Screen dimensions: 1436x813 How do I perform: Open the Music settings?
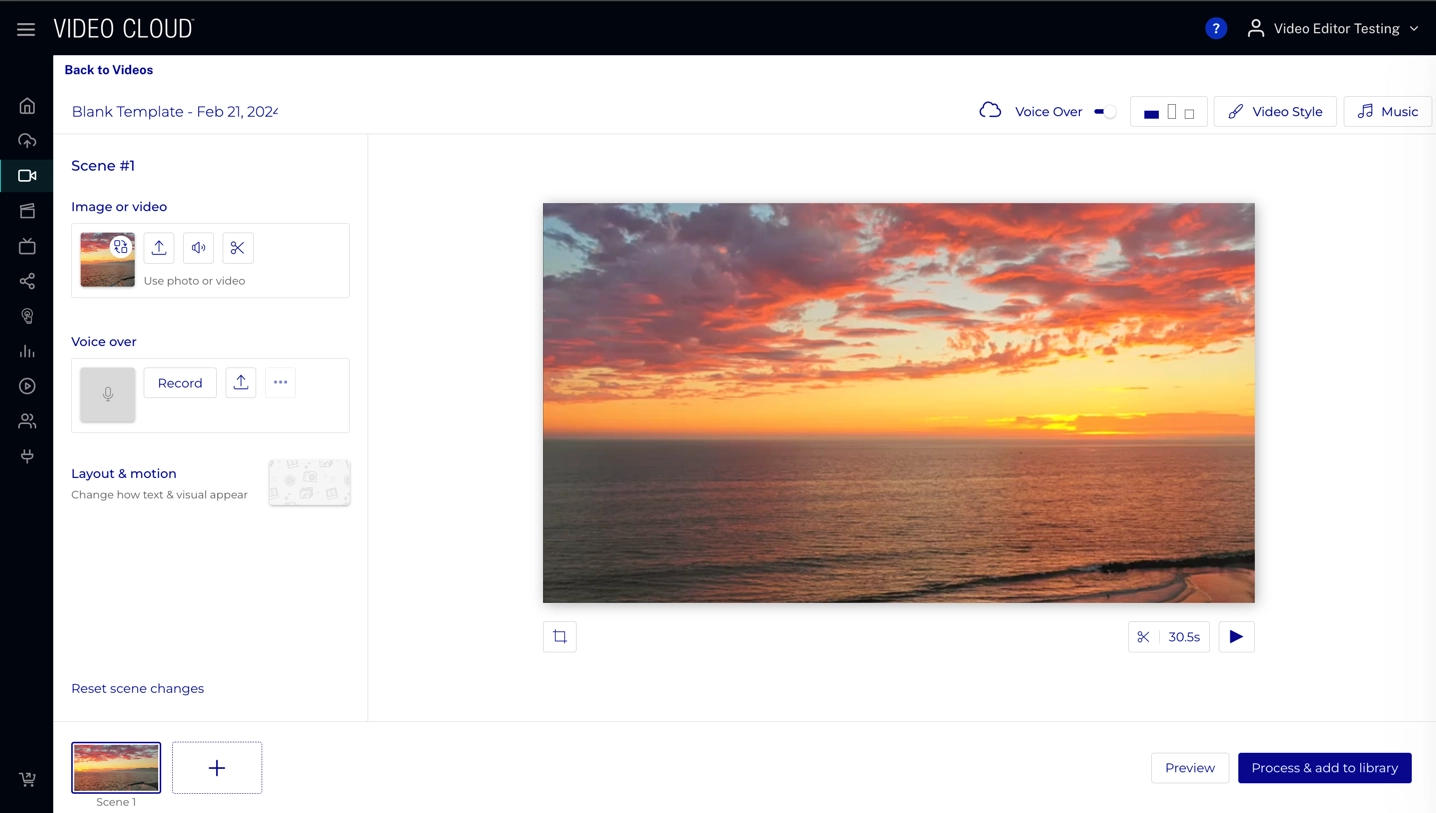pyautogui.click(x=1387, y=112)
